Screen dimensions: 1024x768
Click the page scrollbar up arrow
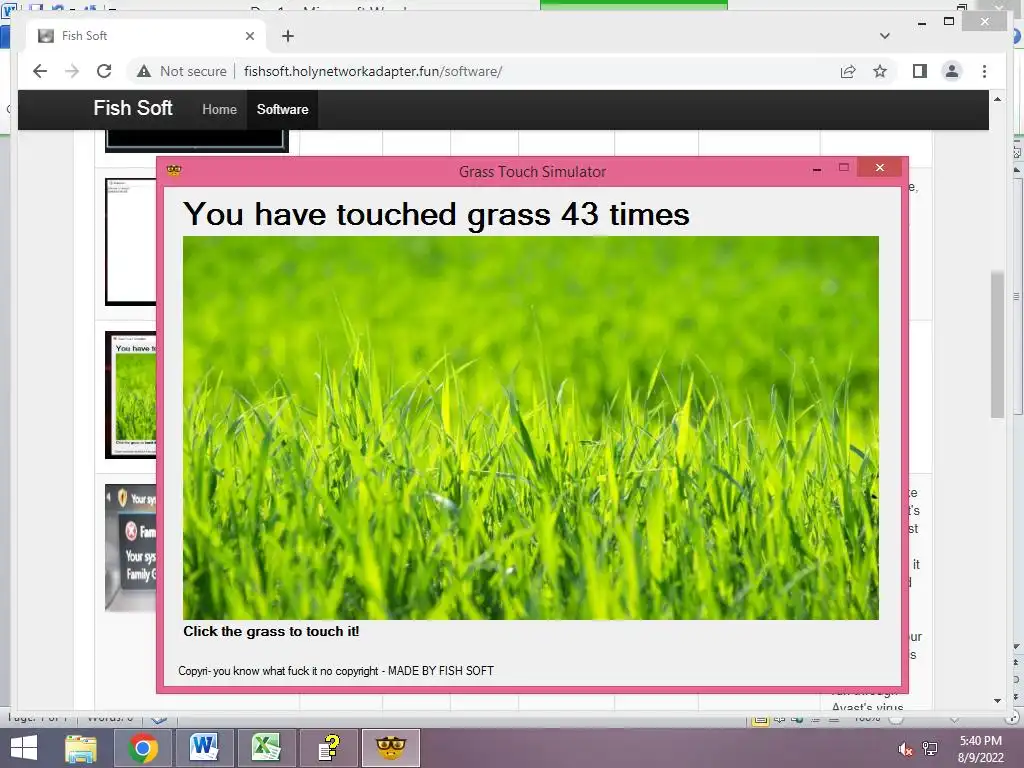(997, 99)
